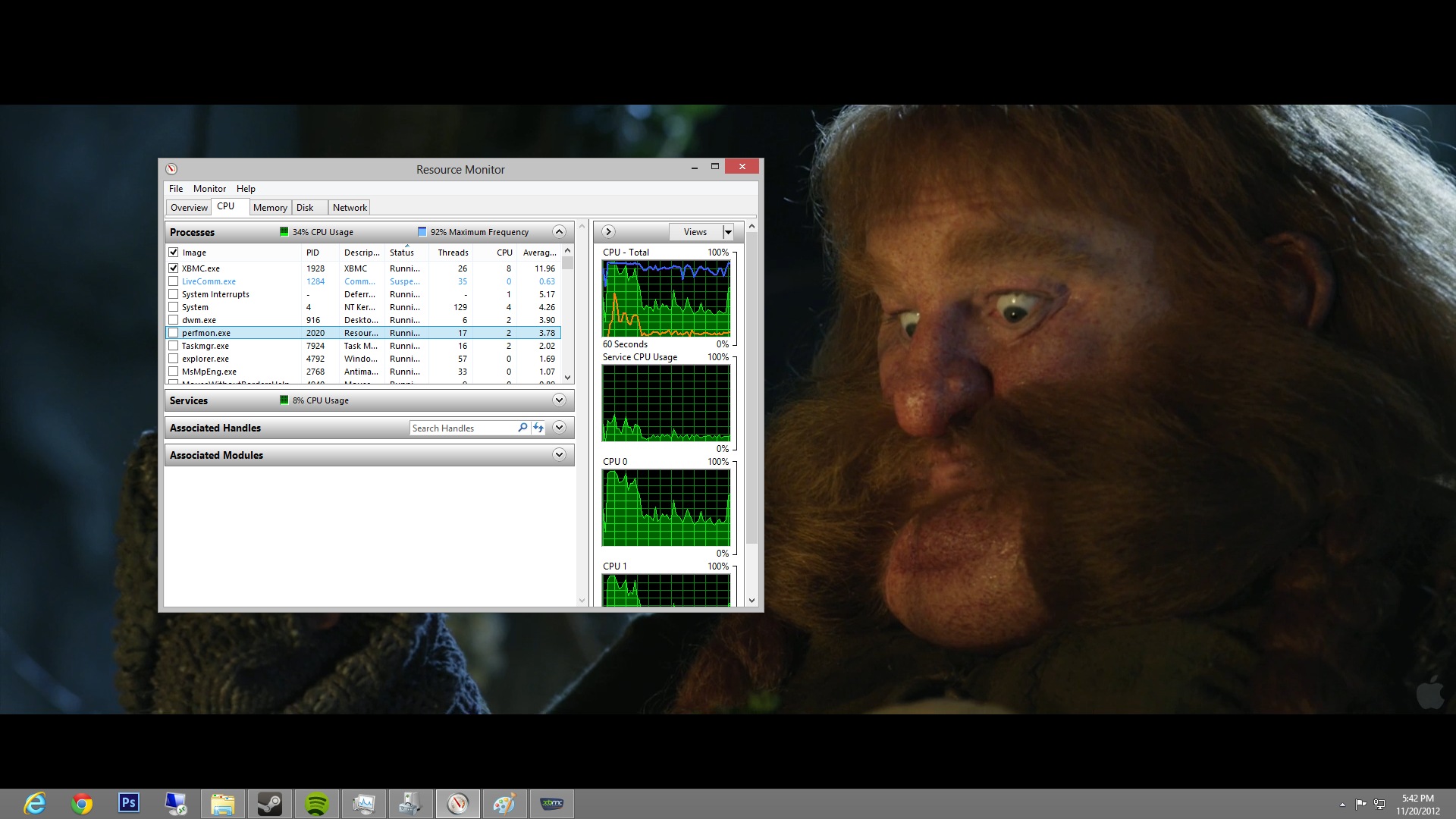1456x819 pixels.
Task: Open the Views dropdown arrow
Action: point(728,232)
